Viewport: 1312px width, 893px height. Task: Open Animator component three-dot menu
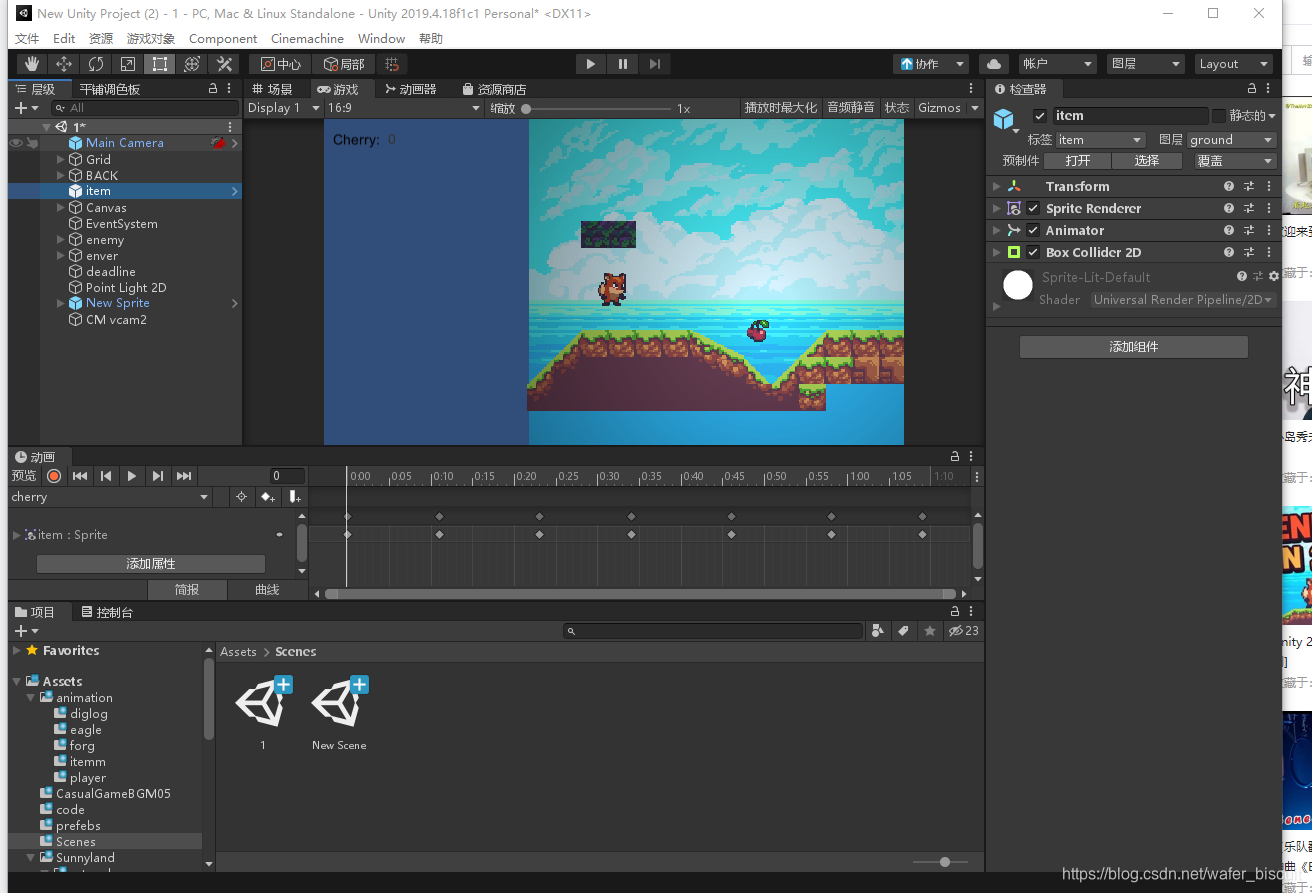click(1269, 231)
